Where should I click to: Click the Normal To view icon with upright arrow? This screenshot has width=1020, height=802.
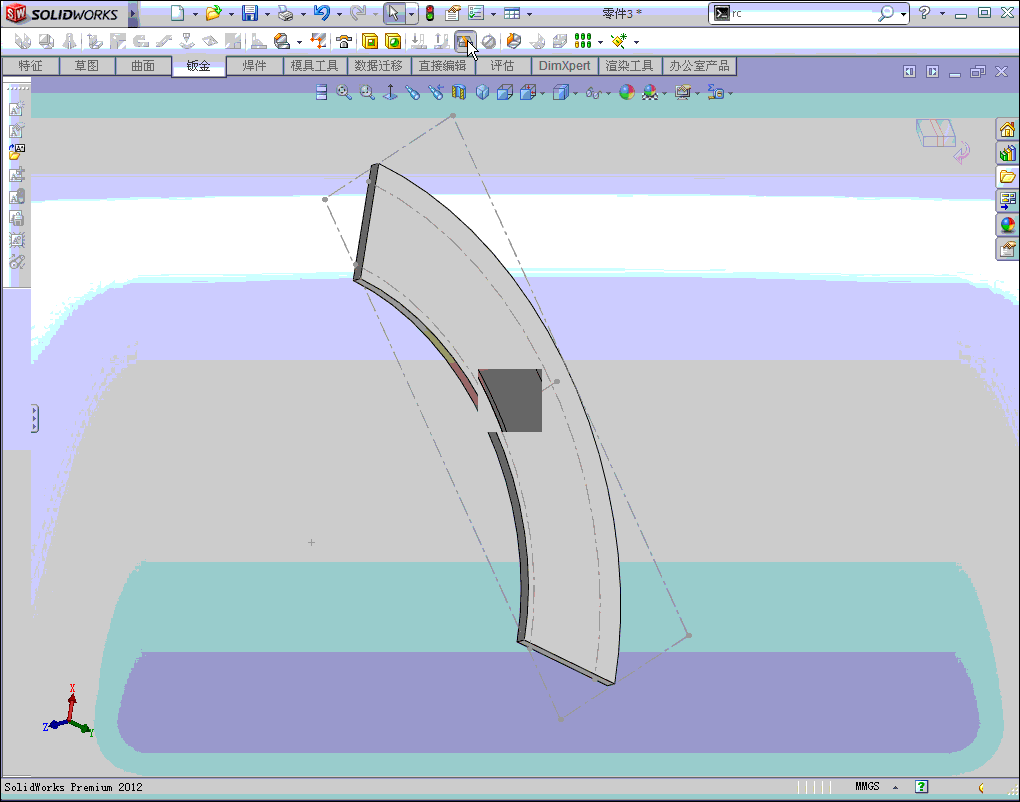(x=390, y=92)
